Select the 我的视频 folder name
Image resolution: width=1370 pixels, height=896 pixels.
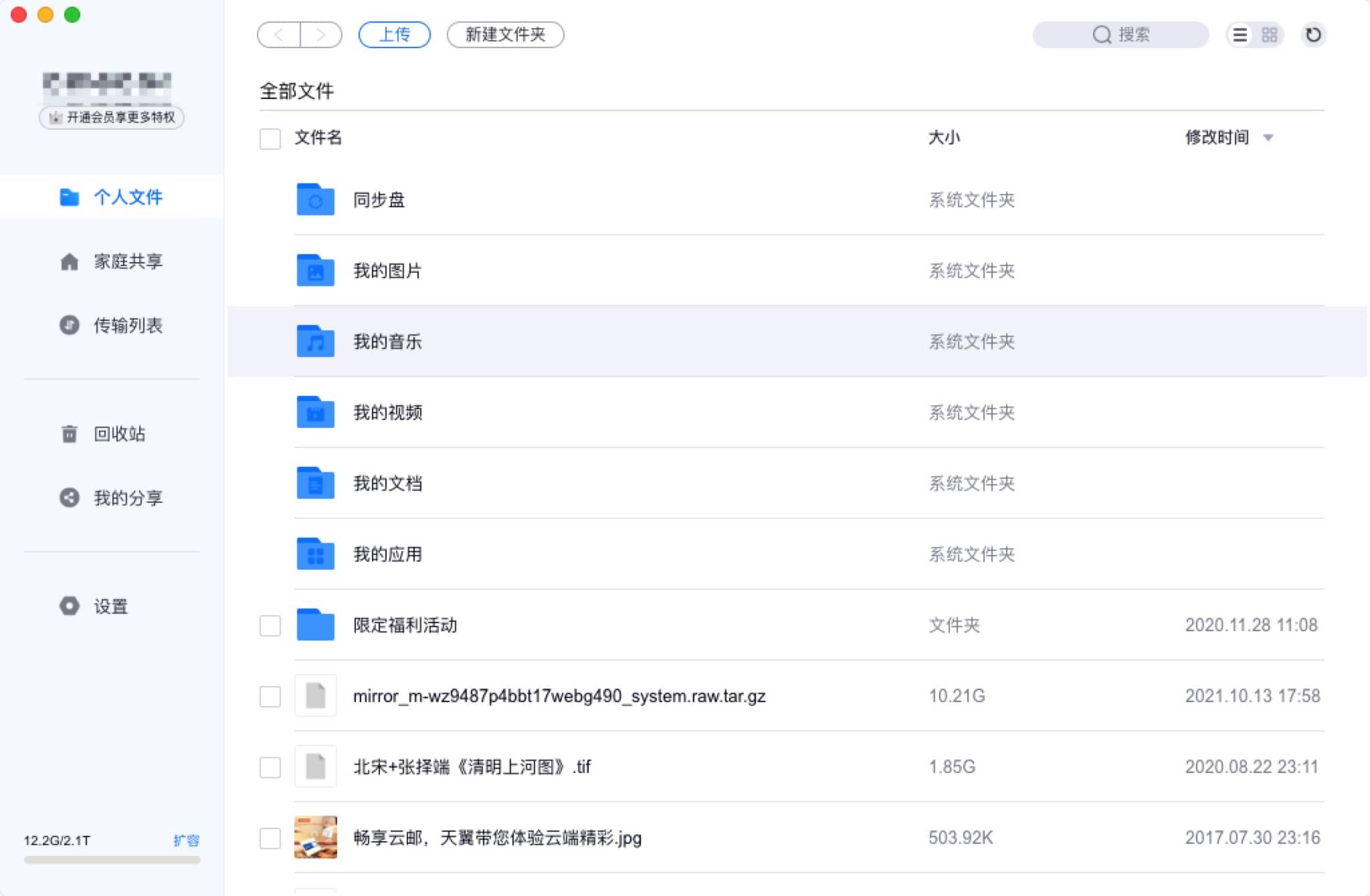click(x=388, y=413)
